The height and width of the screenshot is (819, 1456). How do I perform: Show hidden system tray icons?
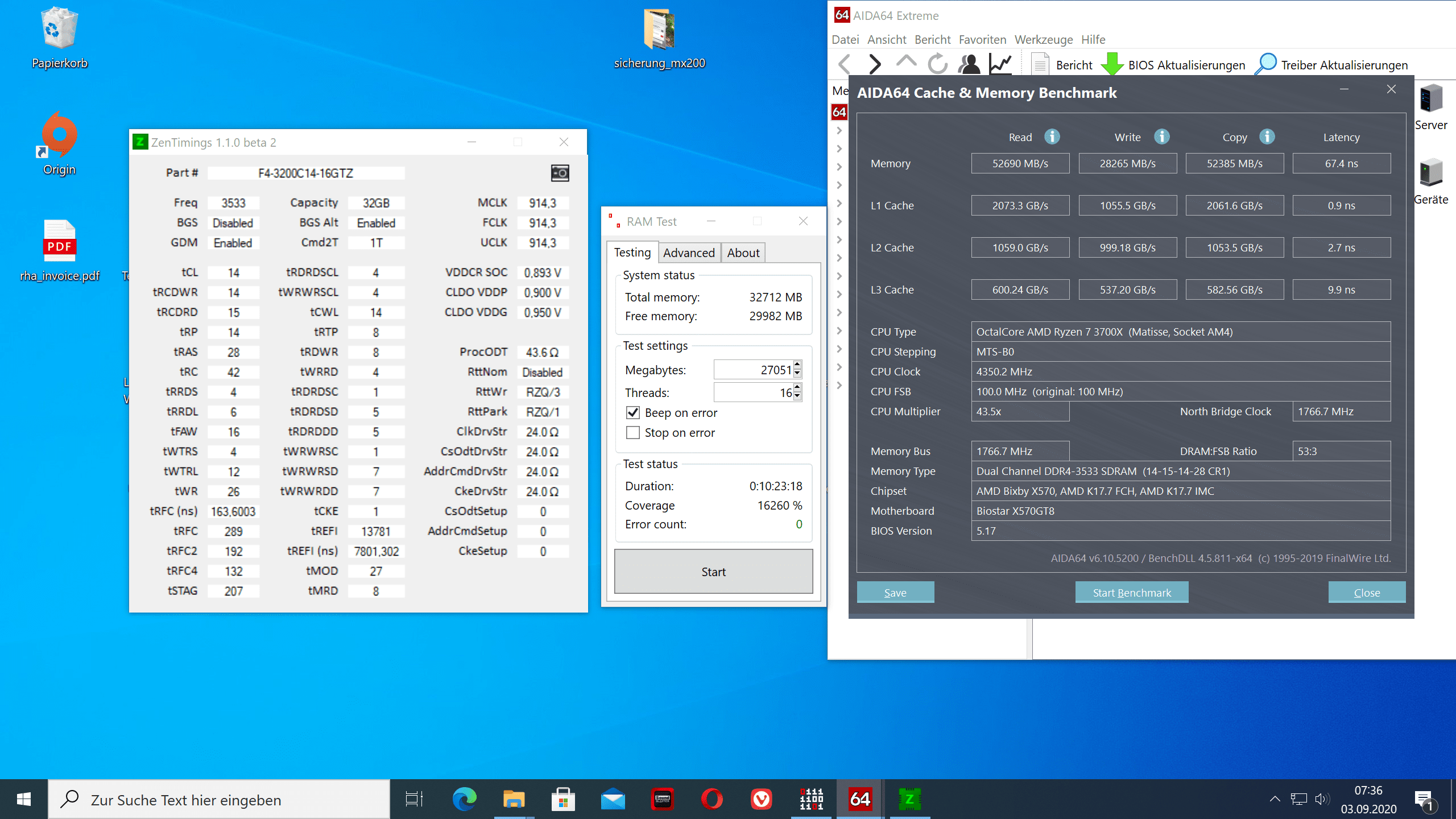pyautogui.click(x=1275, y=799)
